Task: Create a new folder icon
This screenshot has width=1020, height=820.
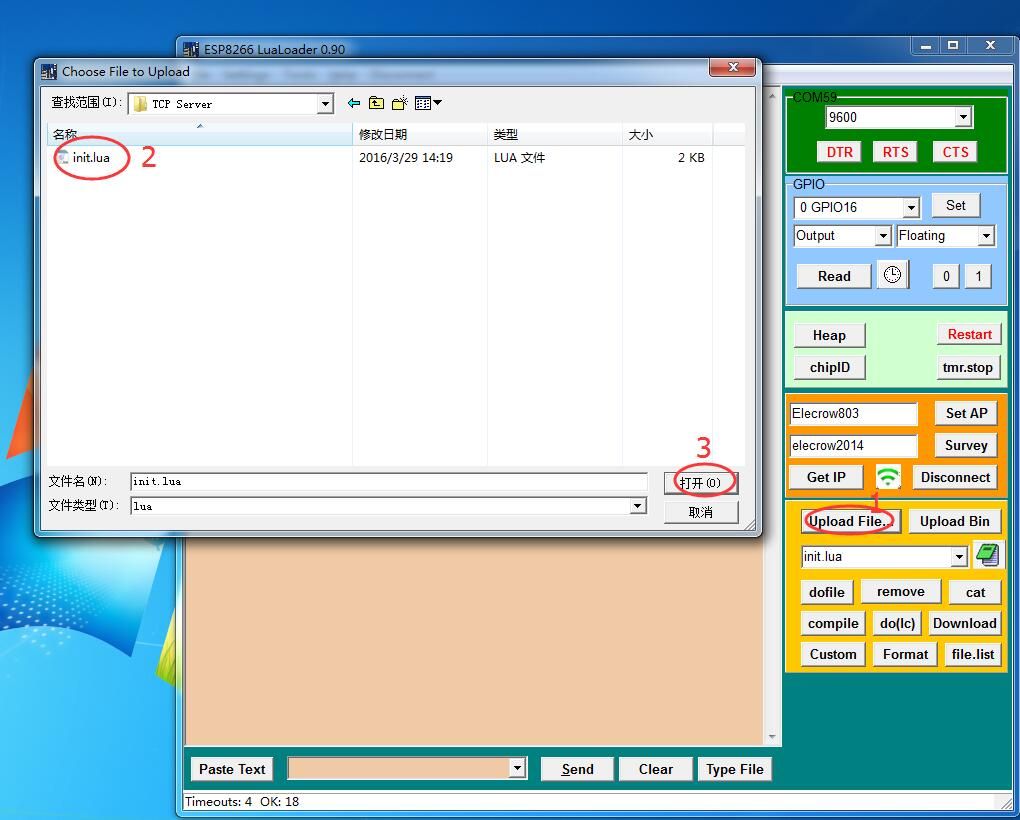Action: tap(399, 103)
